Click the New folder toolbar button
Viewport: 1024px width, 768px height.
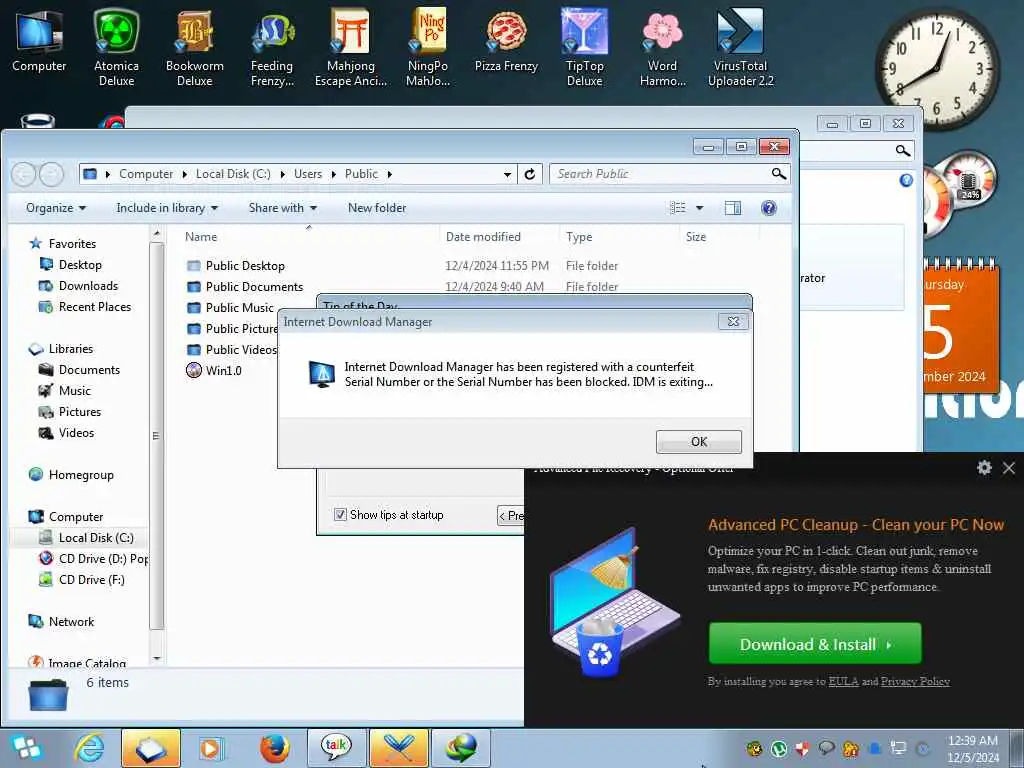point(377,208)
